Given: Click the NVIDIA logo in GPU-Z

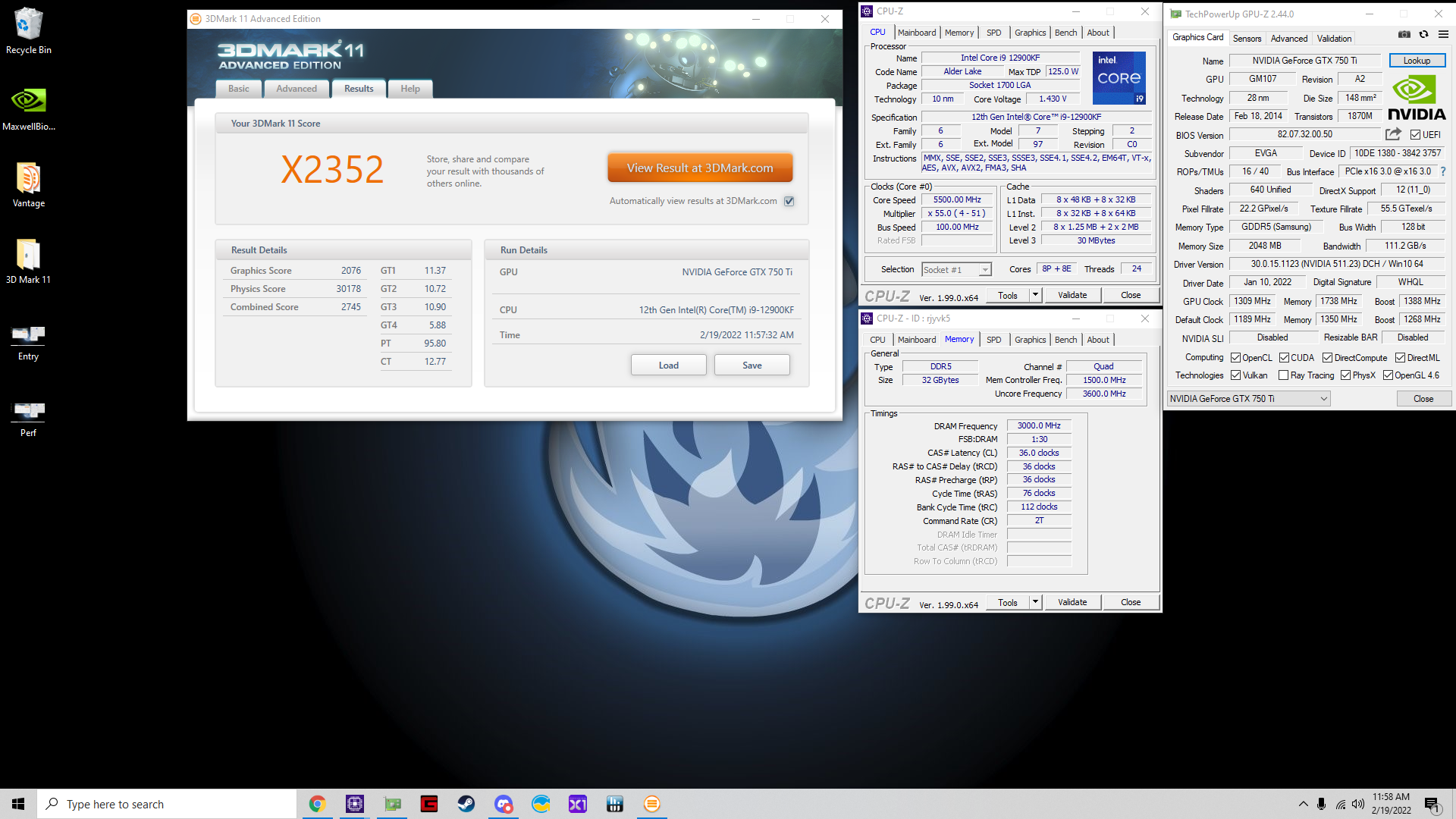Looking at the screenshot, I should click(x=1417, y=98).
